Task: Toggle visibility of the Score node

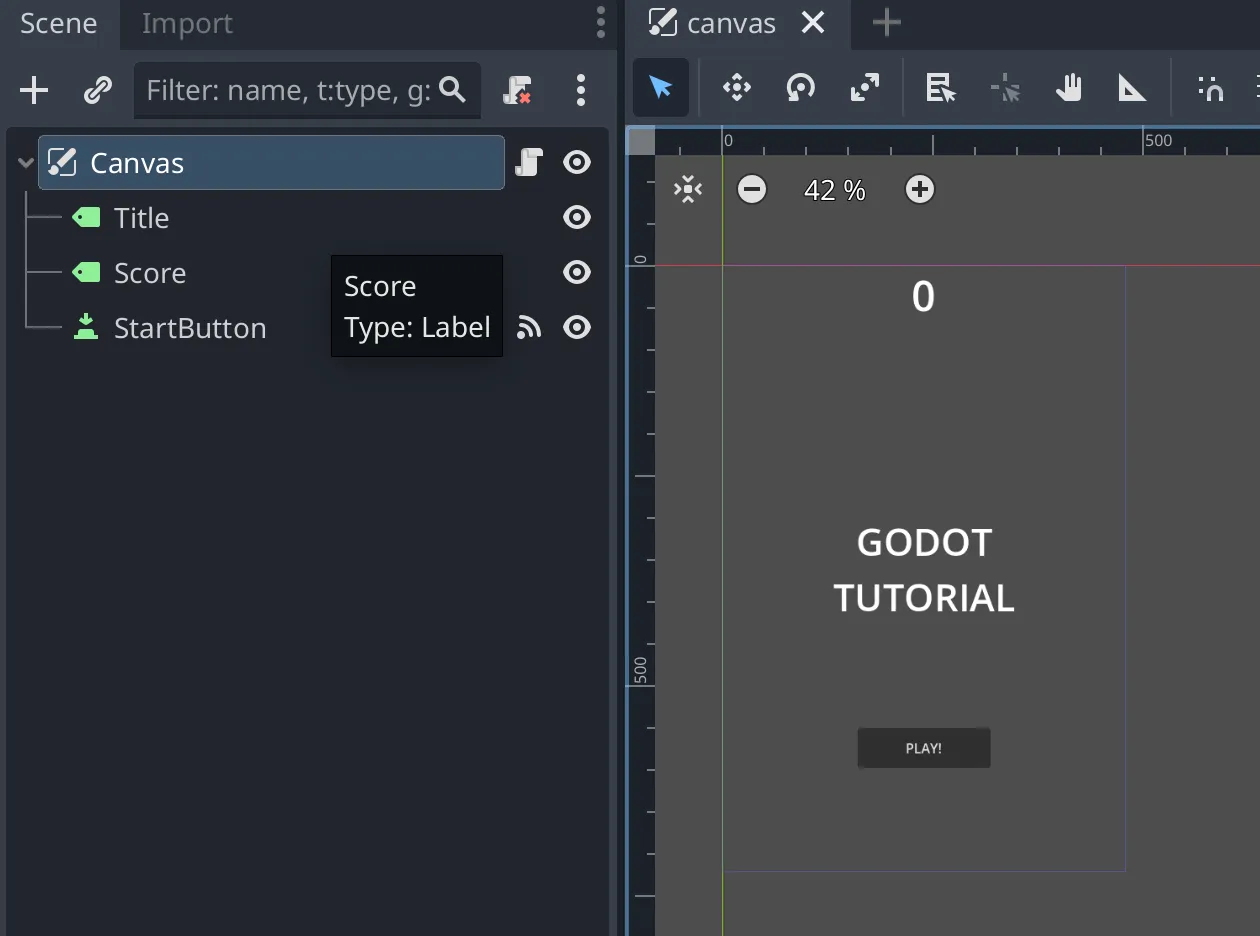Action: (x=577, y=272)
